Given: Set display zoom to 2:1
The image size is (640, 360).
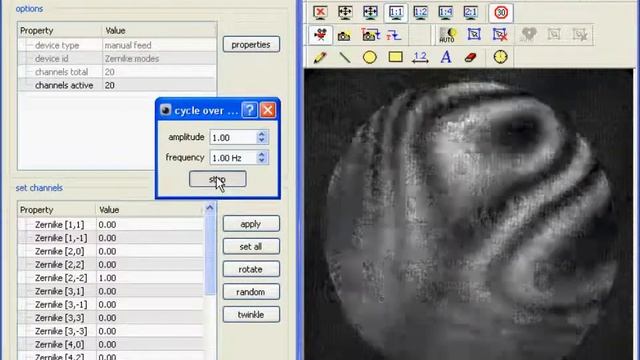Looking at the screenshot, I should 470,13.
